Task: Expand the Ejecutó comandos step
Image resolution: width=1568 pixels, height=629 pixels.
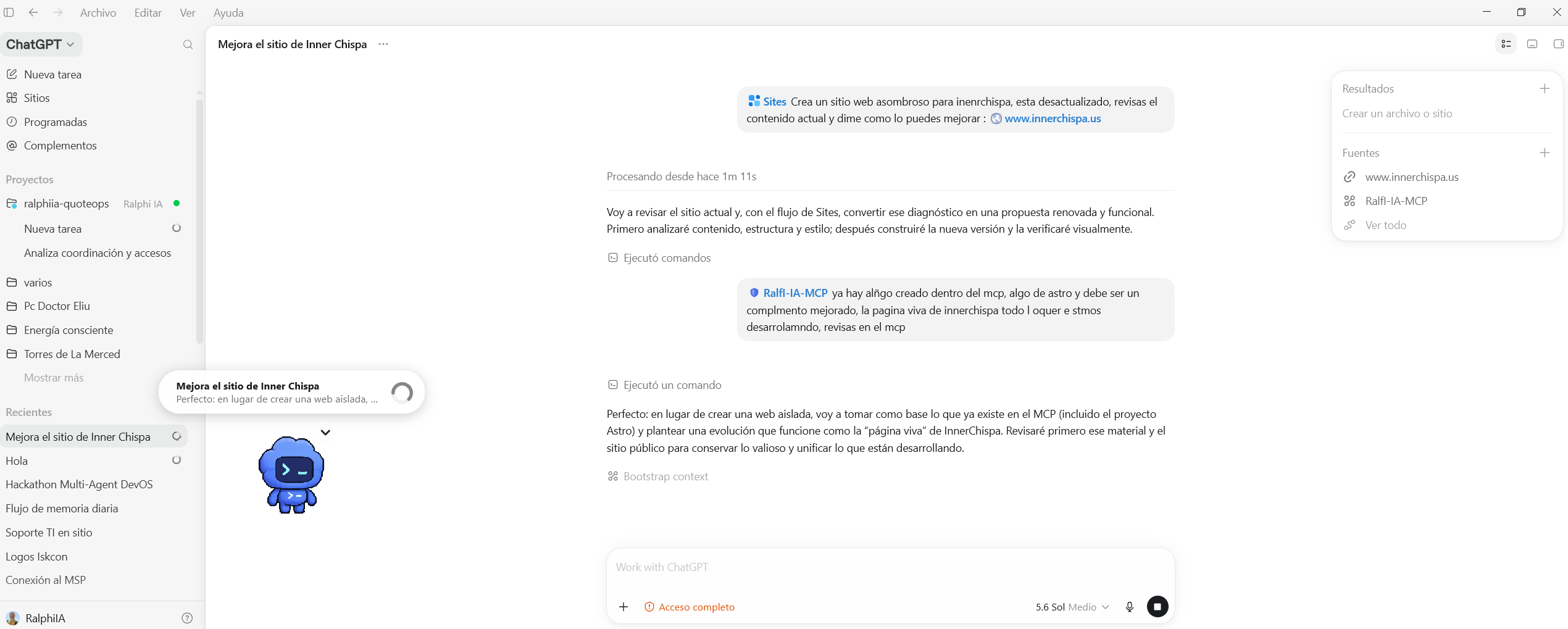Action: (x=659, y=258)
